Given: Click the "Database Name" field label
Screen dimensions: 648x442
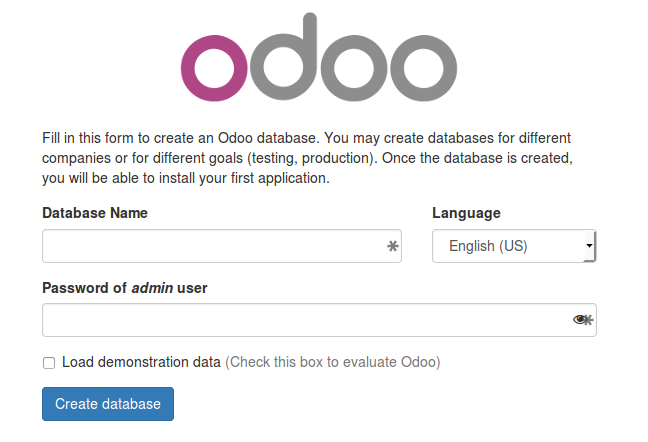Looking at the screenshot, I should (x=95, y=213).
